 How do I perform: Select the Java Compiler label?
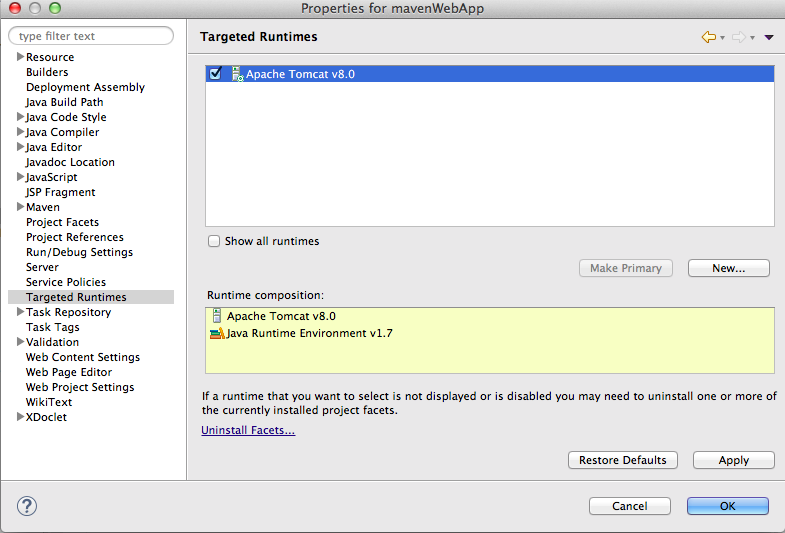coord(62,132)
